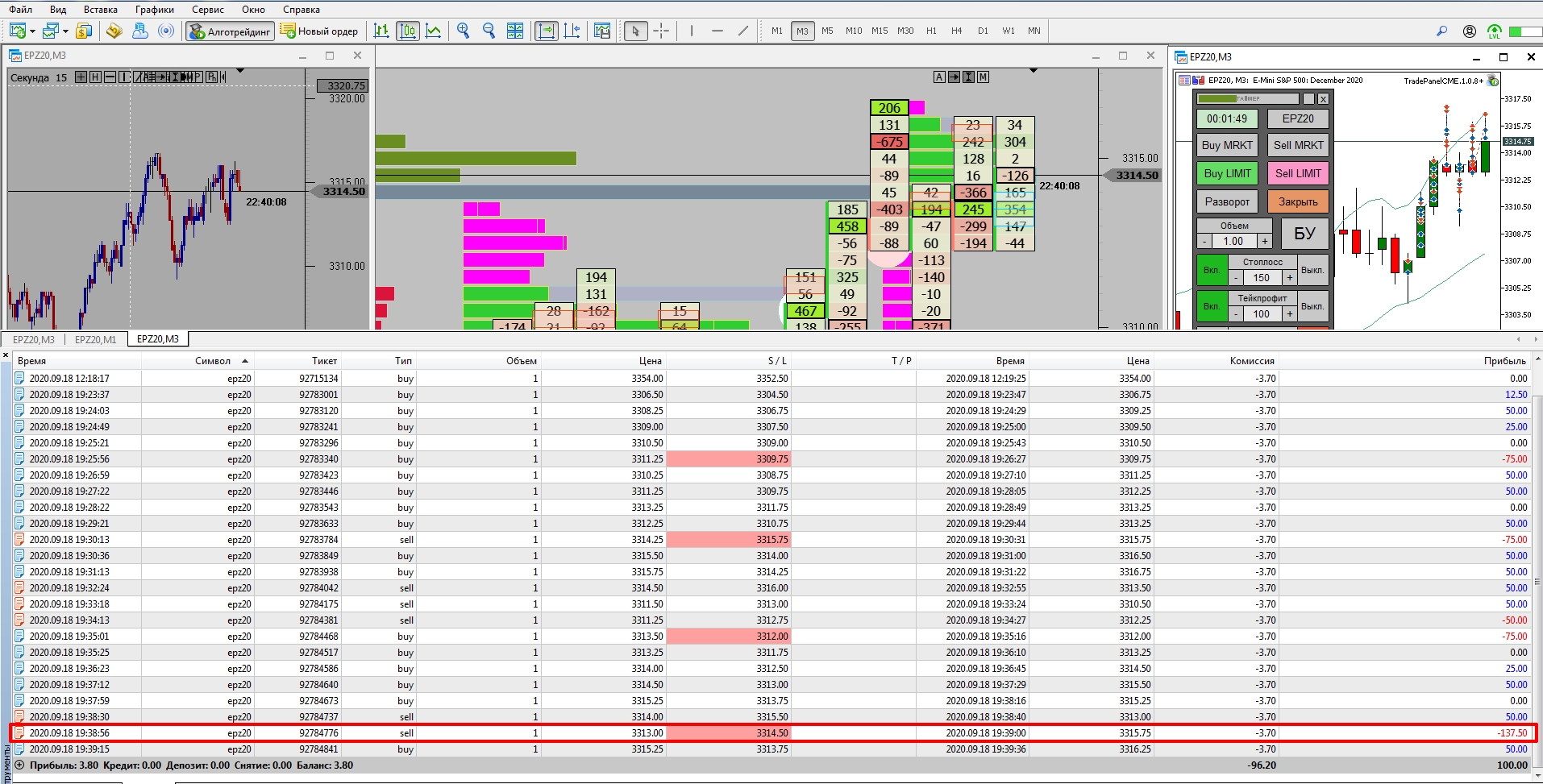Click the new chart toolbar icon
This screenshot has width=1543, height=784.
[x=17, y=31]
